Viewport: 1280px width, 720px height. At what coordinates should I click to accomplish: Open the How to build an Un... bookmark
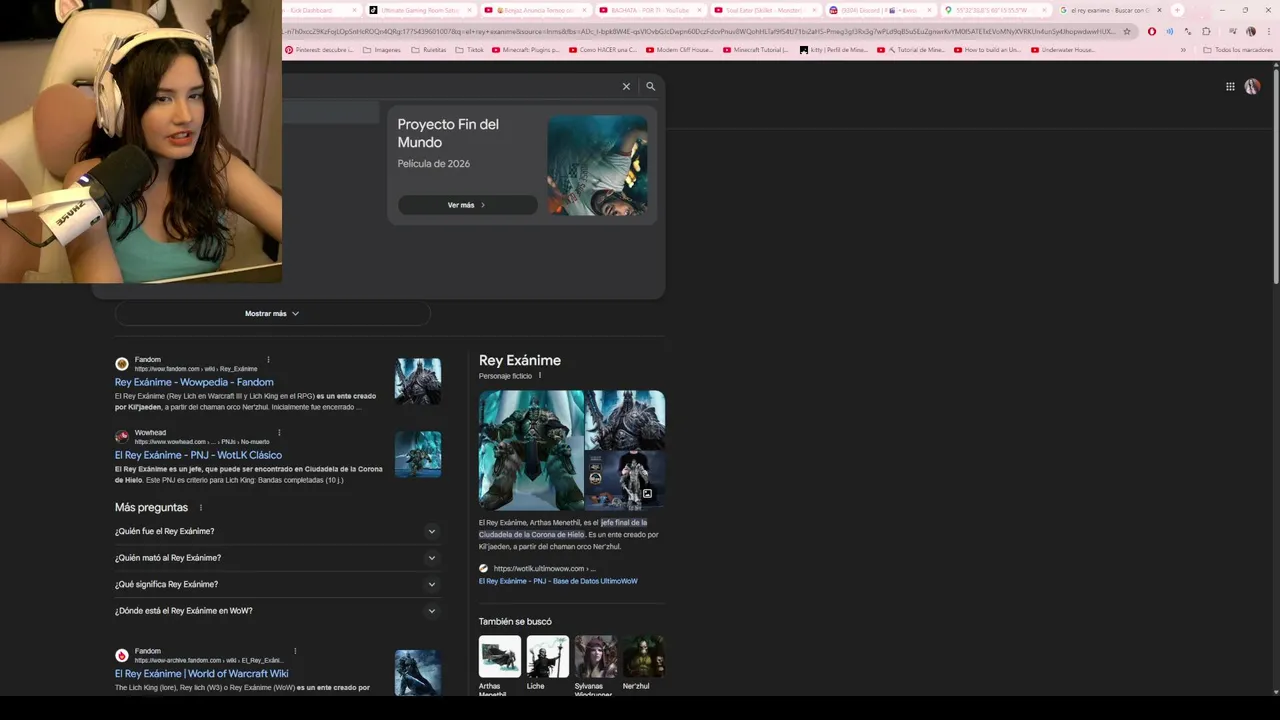pyautogui.click(x=988, y=50)
